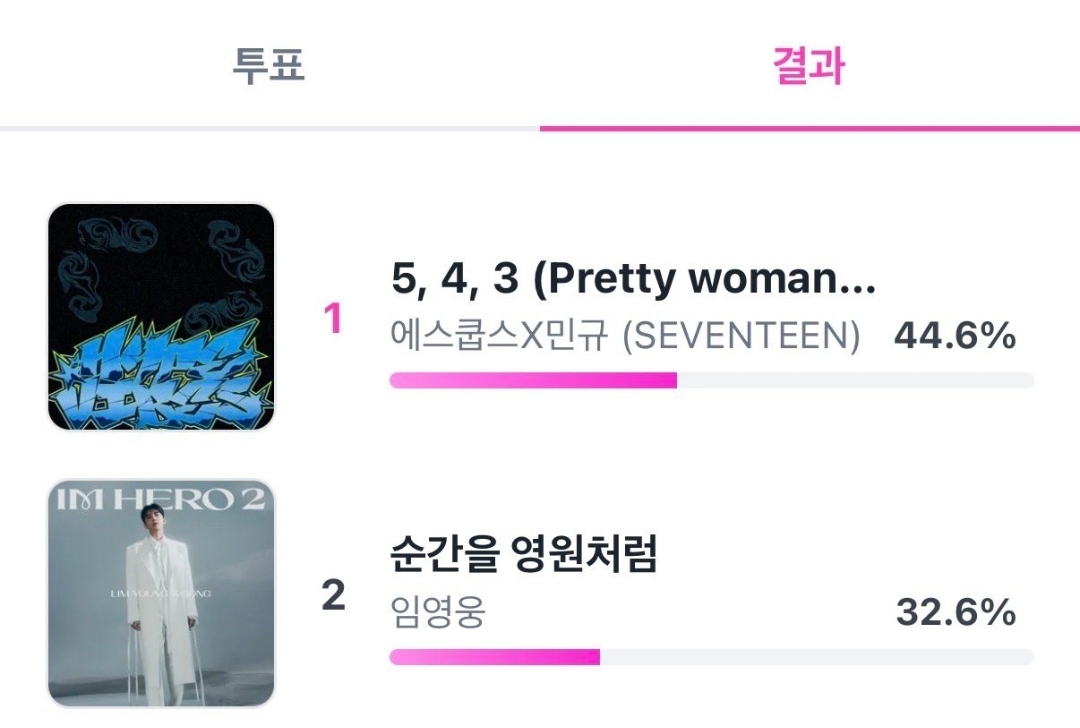
Task: Open the blue graffiti album cover thumbnail
Action: tap(161, 317)
